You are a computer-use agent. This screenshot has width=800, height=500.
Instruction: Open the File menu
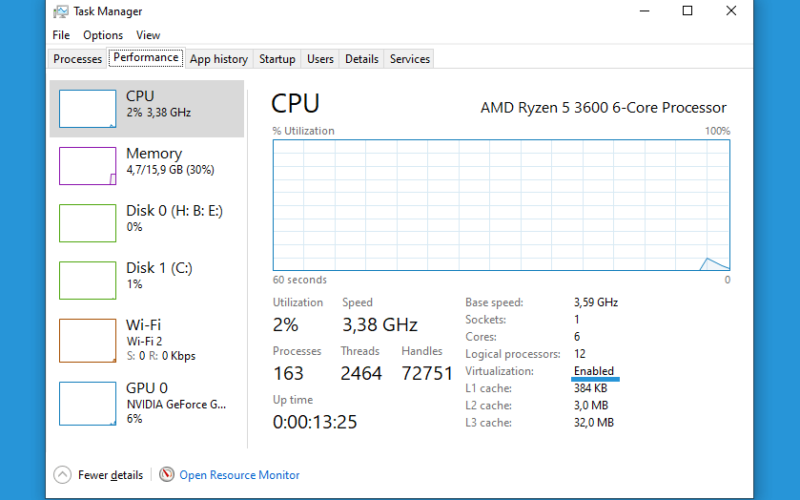[x=61, y=35]
